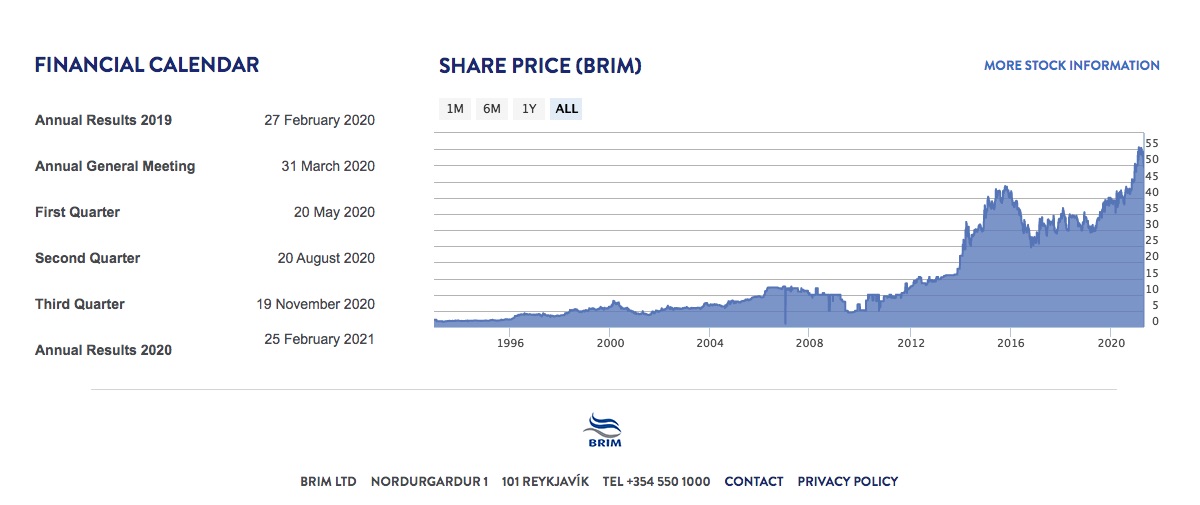Viewport: 1200px width, 505px height.
Task: Click the Annual Results 2019 entry
Action: [x=103, y=121]
